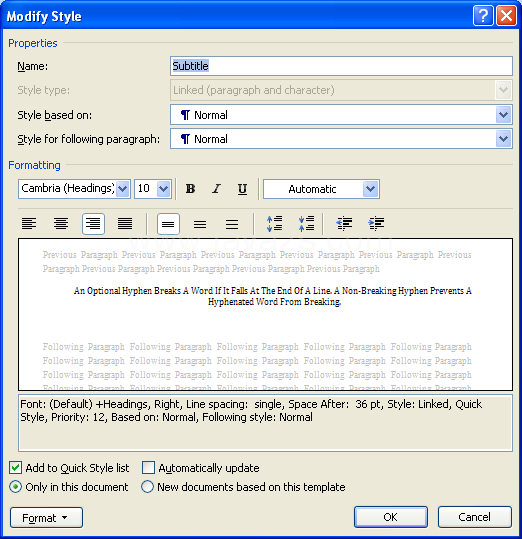This screenshot has height=539, width=522.
Task: Open the Format menu button
Action: tap(46, 517)
